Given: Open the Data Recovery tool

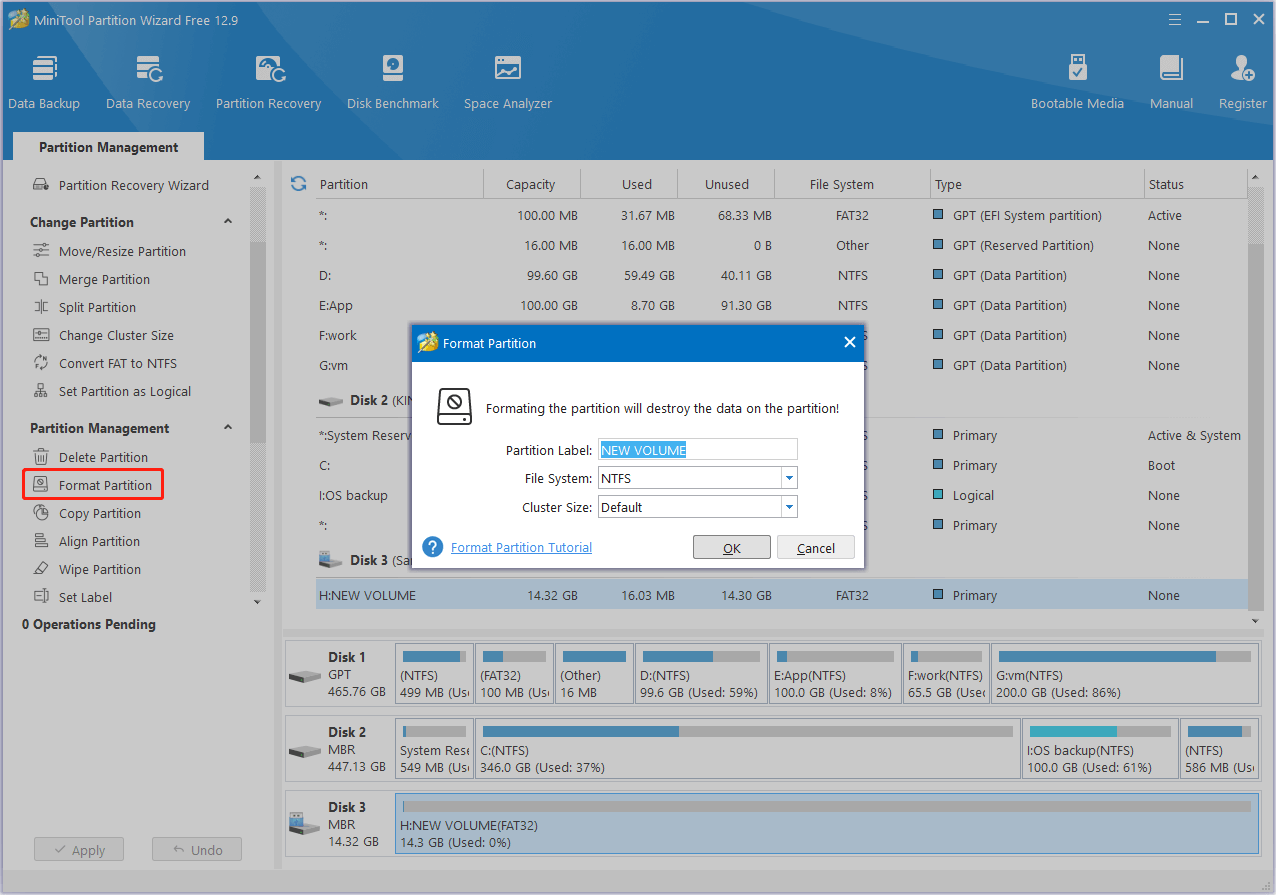Looking at the screenshot, I should [148, 80].
